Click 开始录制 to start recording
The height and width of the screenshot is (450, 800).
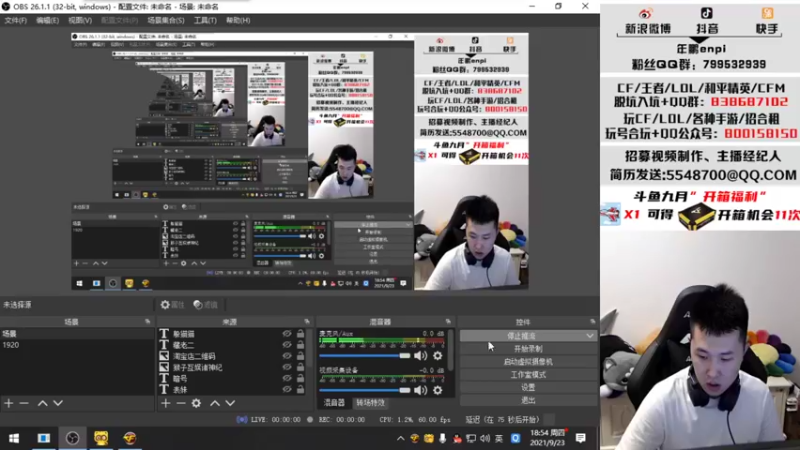(528, 349)
